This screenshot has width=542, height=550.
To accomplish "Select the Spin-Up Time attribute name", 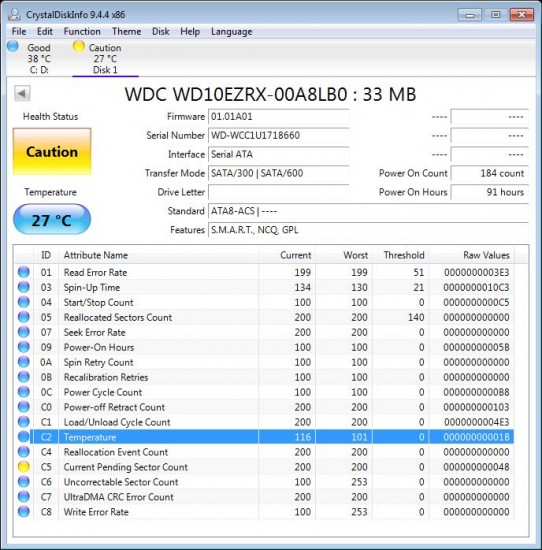I will [92, 288].
